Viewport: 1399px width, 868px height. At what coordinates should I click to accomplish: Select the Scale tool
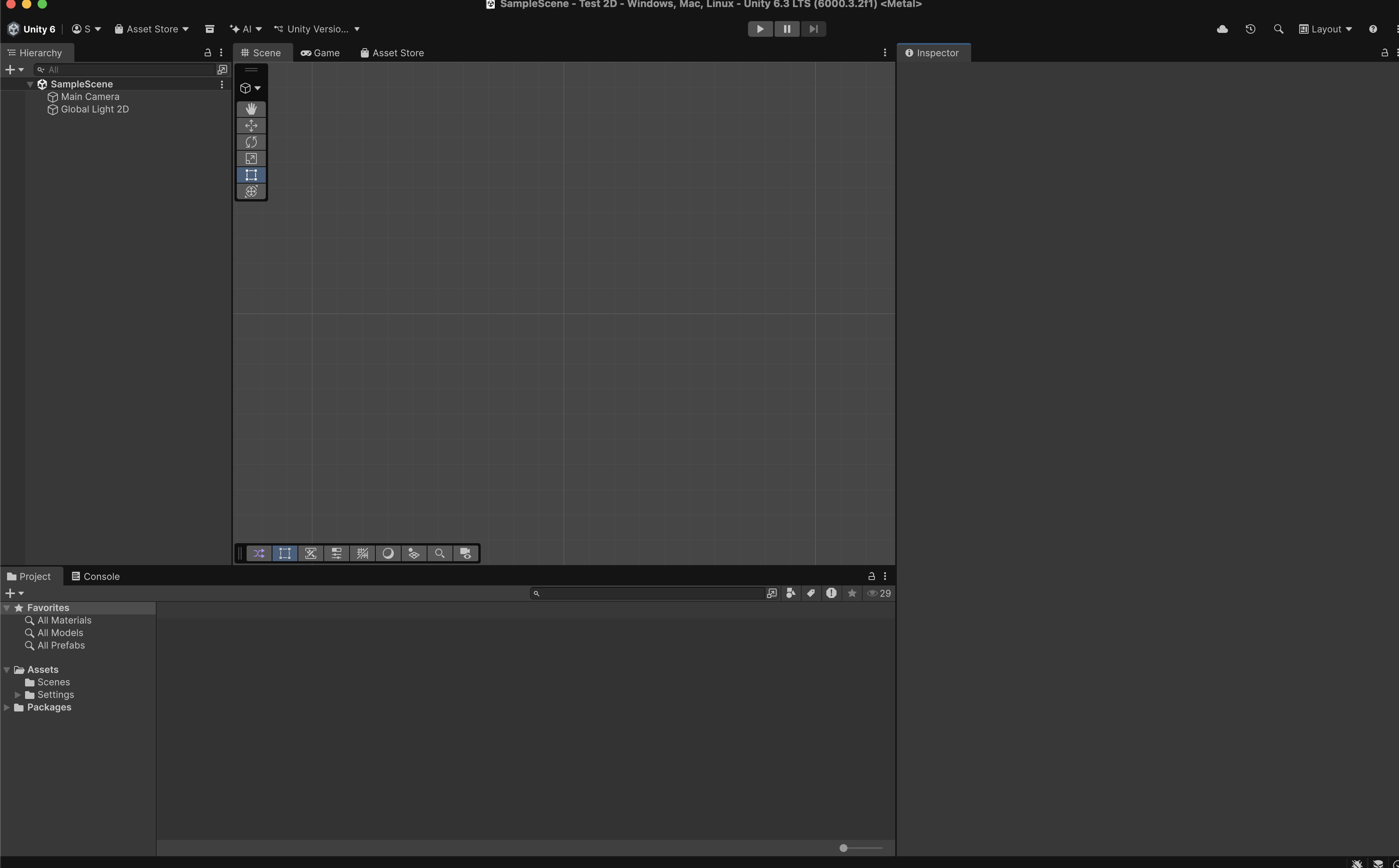[x=251, y=158]
